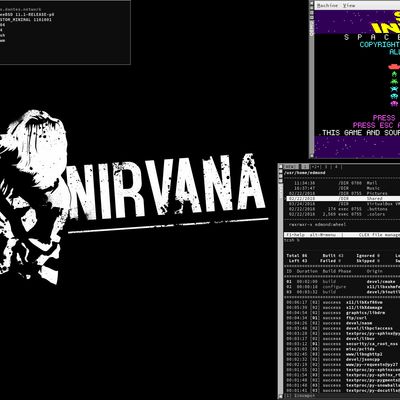Click the 'Duration' column header in build list
Viewport: 400px width, 400px height.
tap(307, 271)
